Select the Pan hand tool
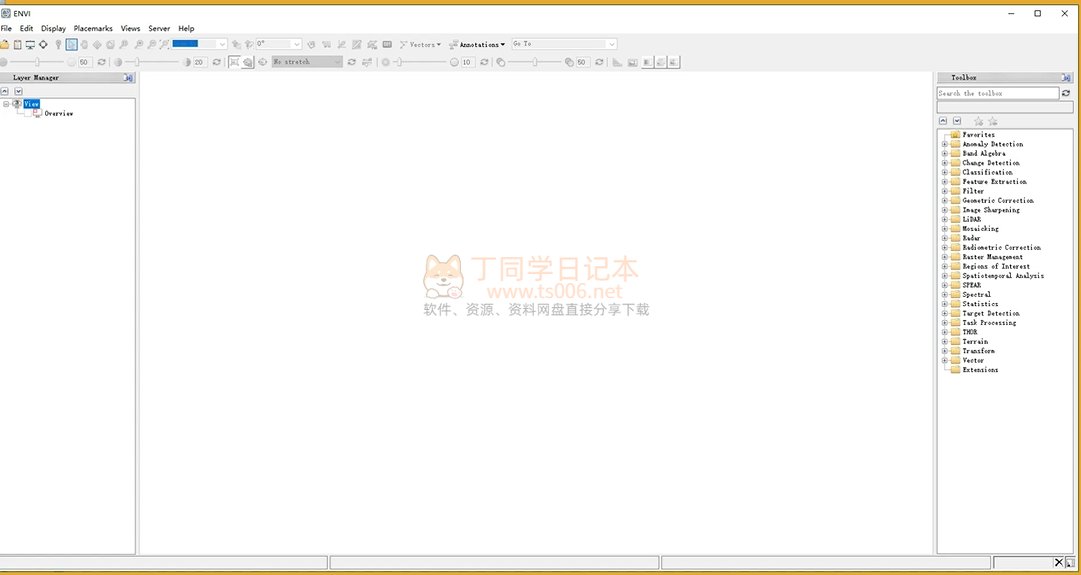This screenshot has height=575, width=1081. tap(84, 44)
